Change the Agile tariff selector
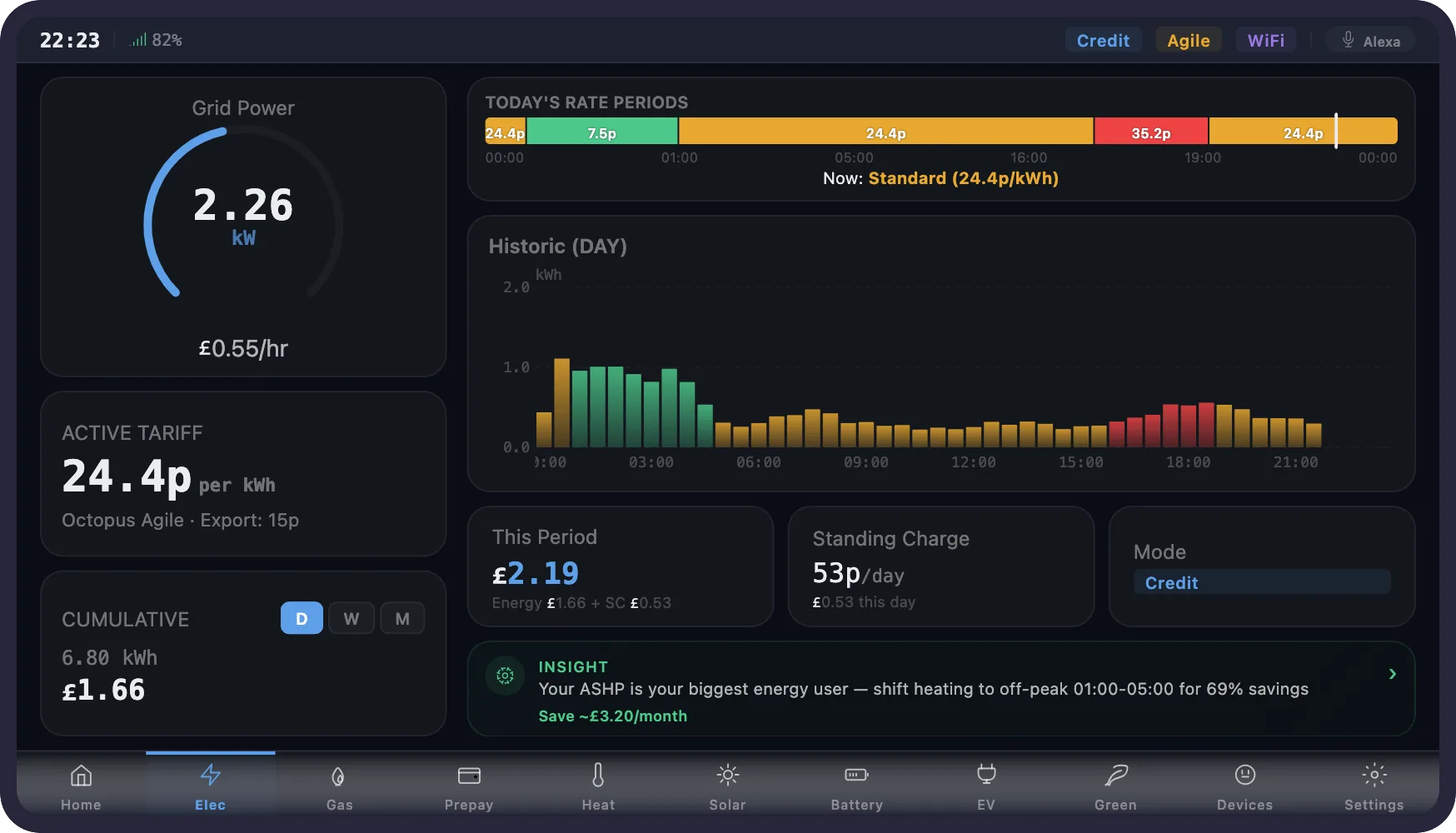The image size is (1456, 833). (x=1189, y=39)
